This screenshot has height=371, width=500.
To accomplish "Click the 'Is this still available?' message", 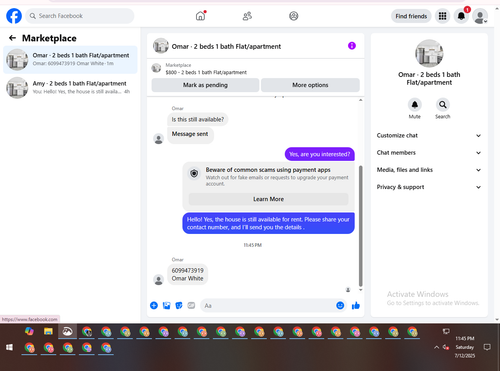I will pos(198,119).
